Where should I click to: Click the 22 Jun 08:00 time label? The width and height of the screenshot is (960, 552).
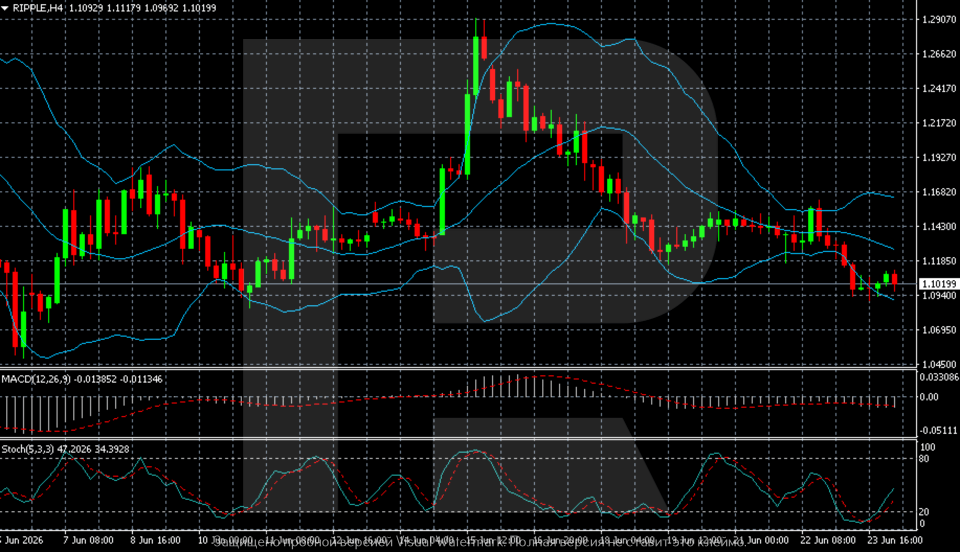pyautogui.click(x=828, y=540)
